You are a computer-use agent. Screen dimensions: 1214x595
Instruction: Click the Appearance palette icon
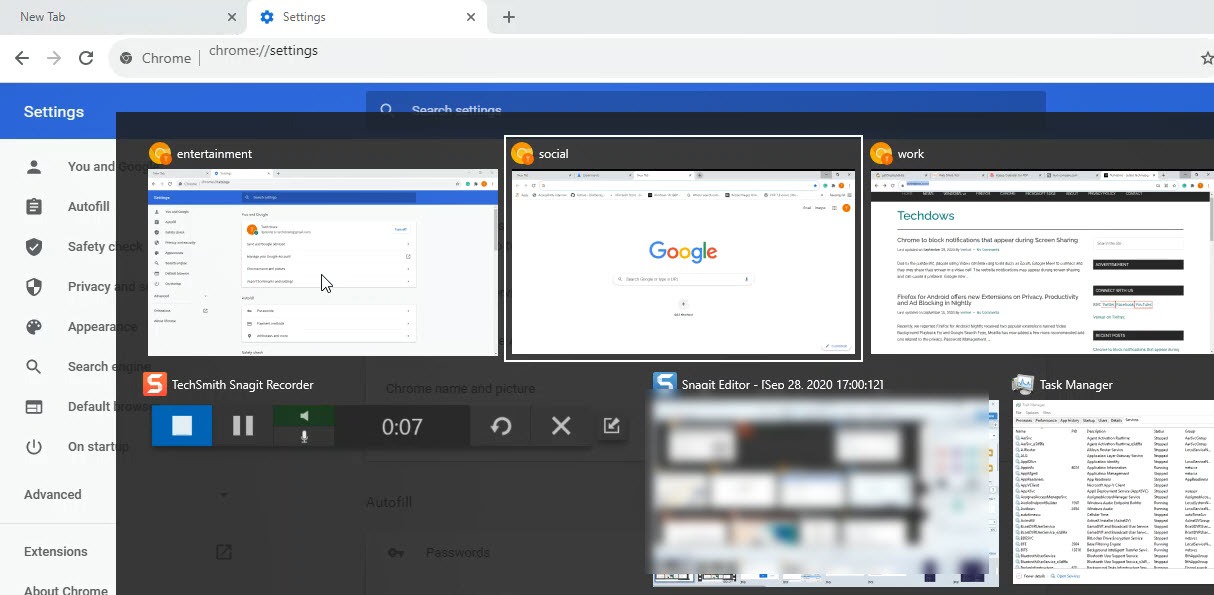[34, 326]
